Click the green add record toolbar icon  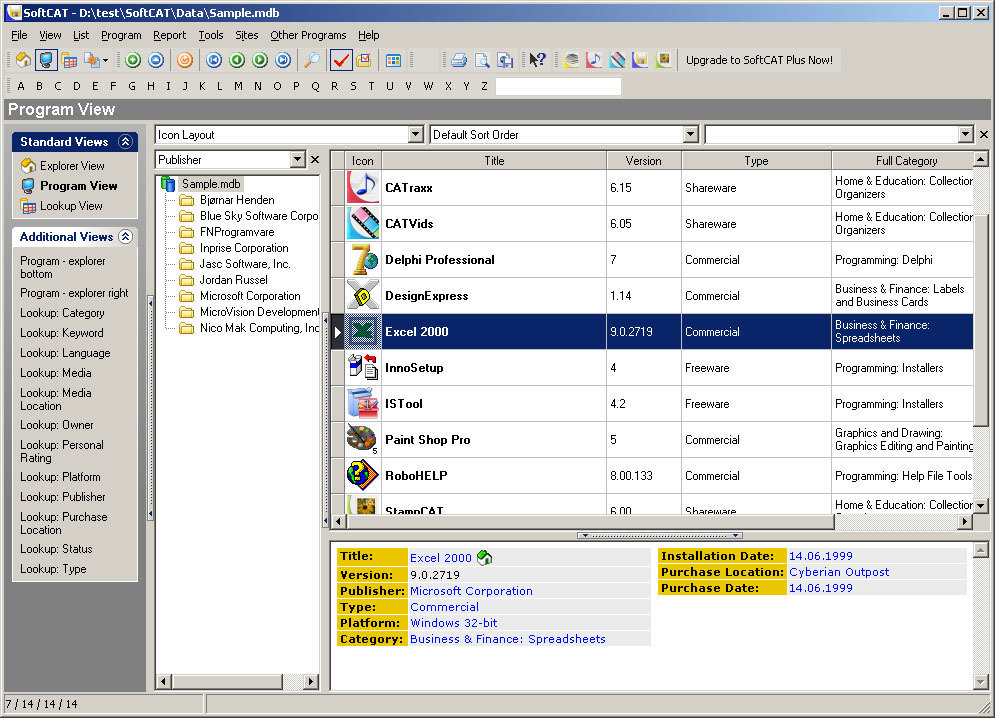tap(133, 60)
